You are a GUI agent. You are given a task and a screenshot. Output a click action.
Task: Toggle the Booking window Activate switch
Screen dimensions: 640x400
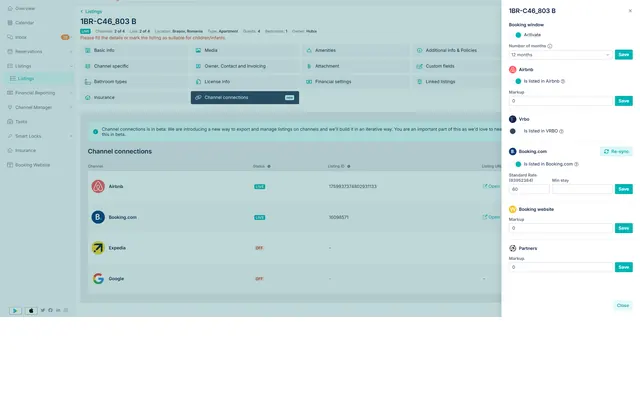pyautogui.click(x=515, y=35)
